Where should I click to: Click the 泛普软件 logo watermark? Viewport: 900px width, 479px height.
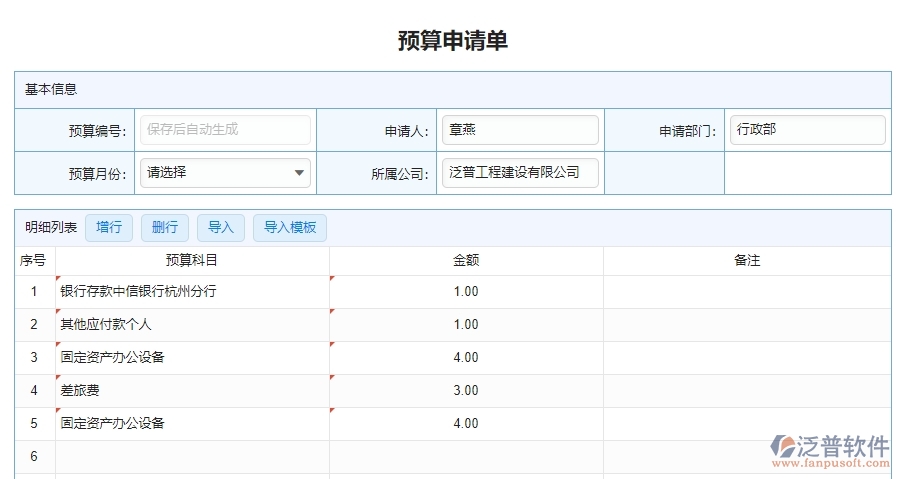pos(829,451)
